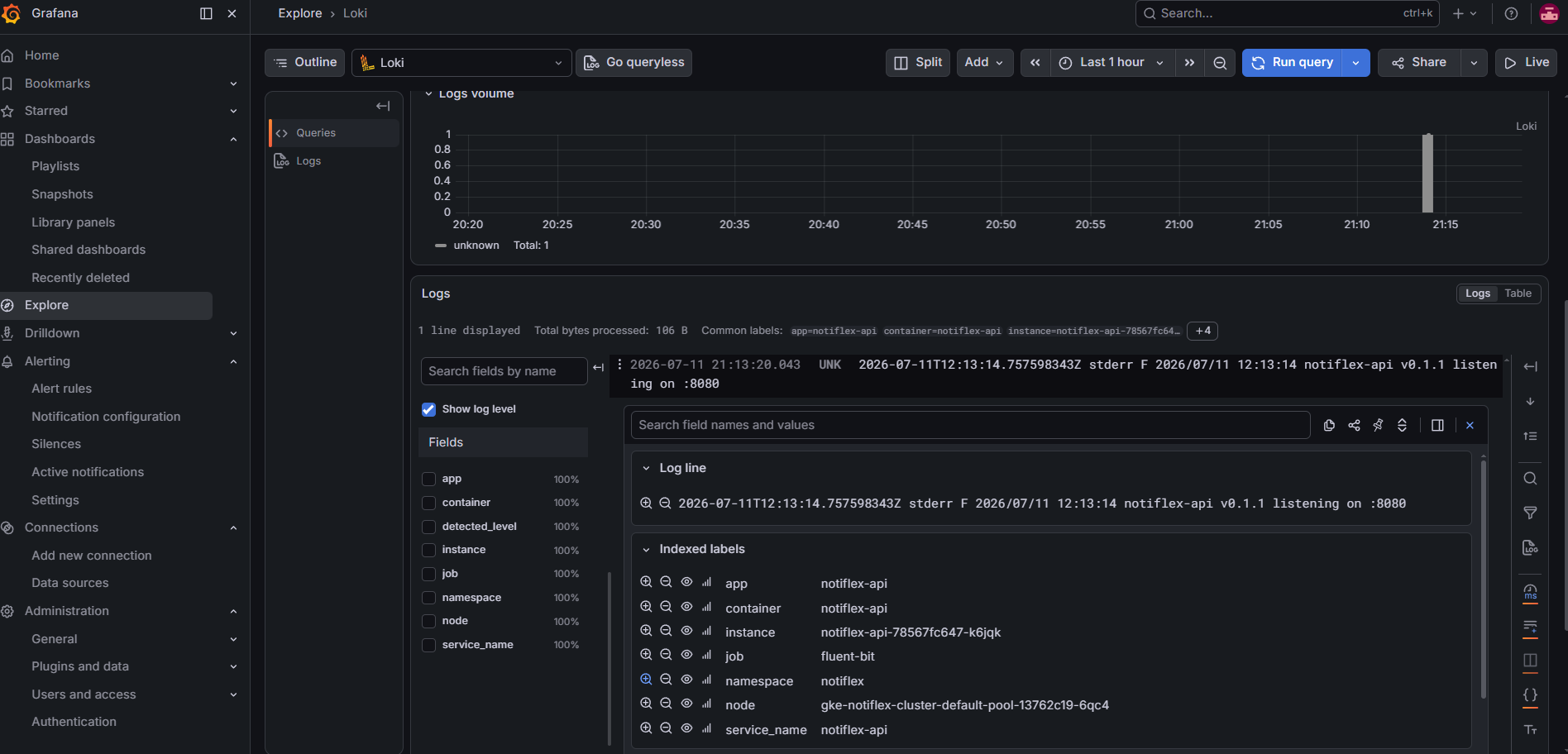Focus the Search field names and values box
1568x754 pixels.
coord(971,425)
